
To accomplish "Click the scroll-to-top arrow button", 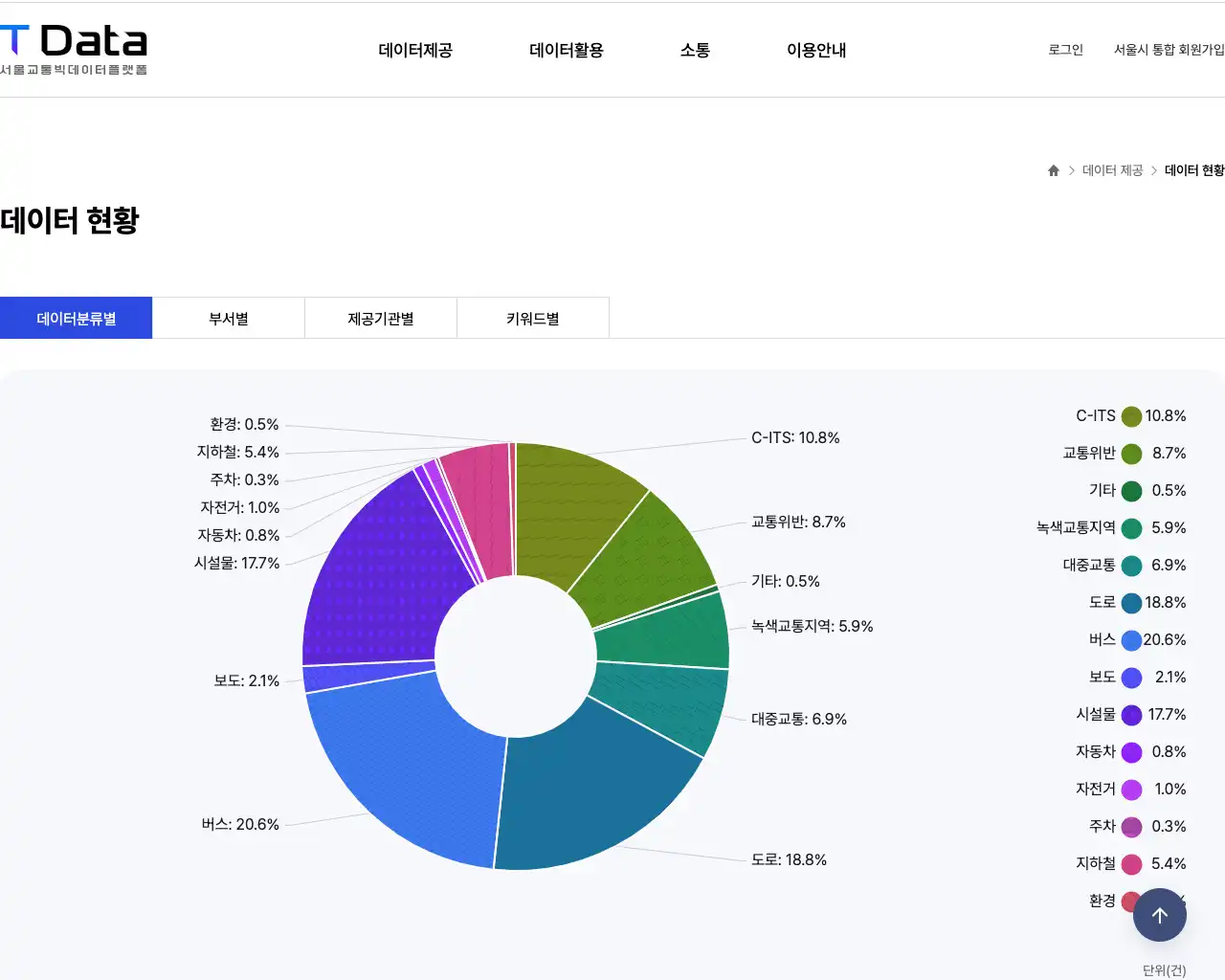I will tap(1159, 915).
